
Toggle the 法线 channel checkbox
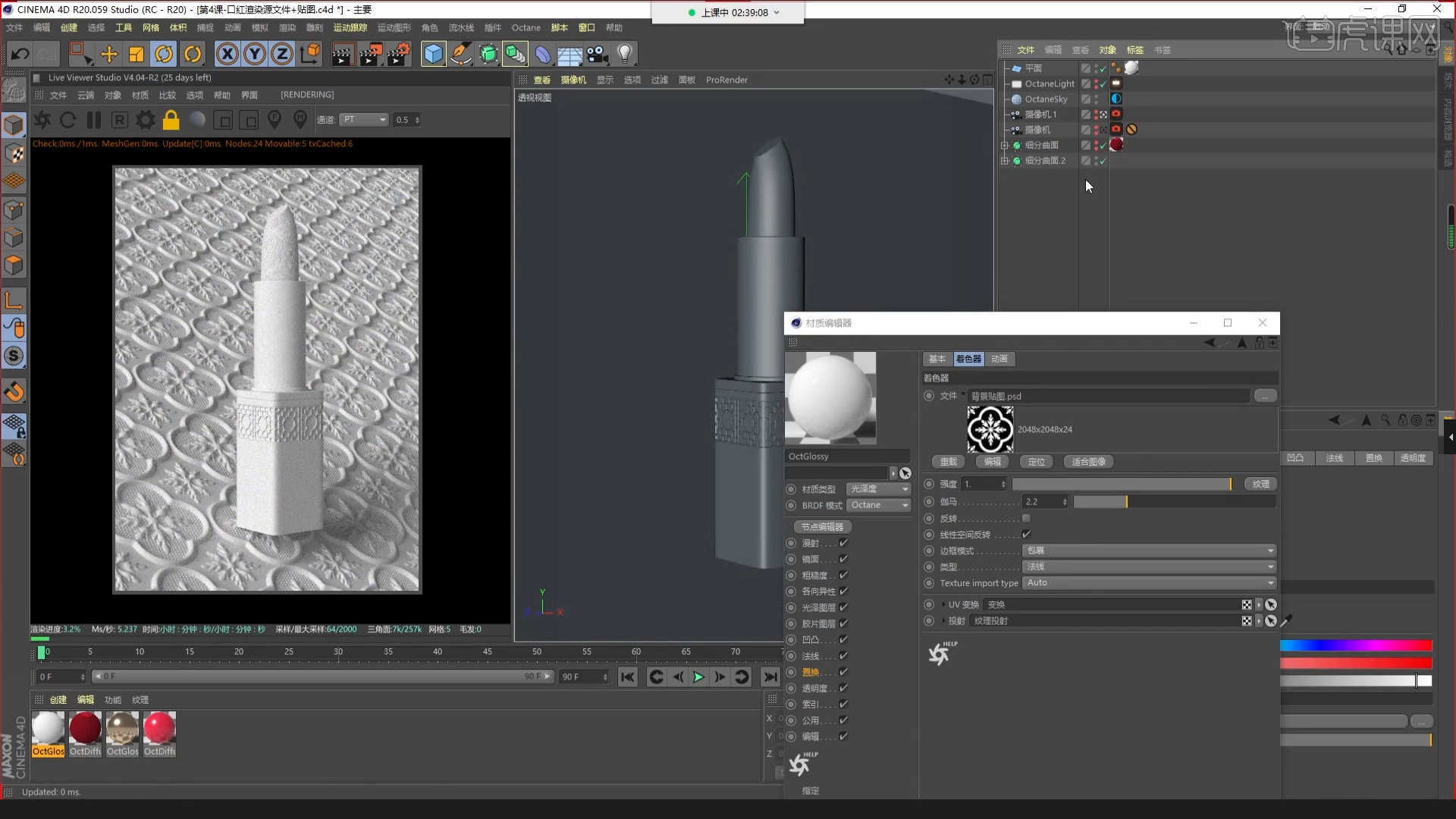[843, 656]
